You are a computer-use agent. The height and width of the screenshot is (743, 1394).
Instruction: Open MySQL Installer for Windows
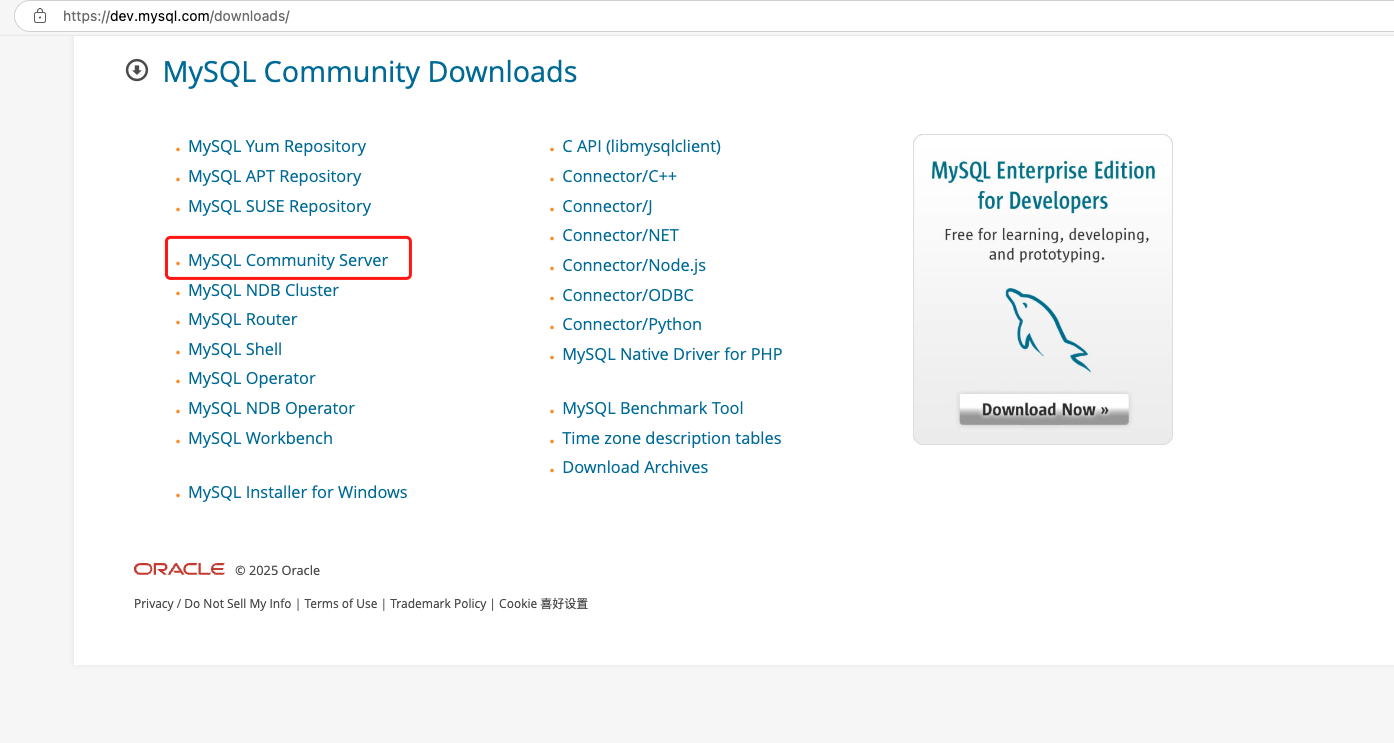(x=298, y=492)
